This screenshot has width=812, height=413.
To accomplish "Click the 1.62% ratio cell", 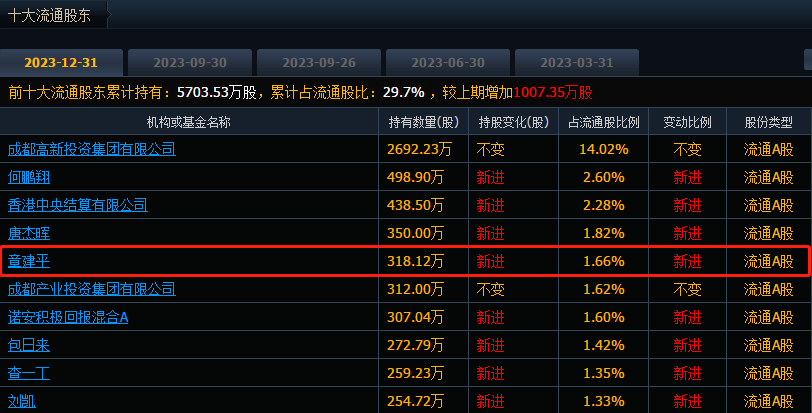I will (604, 289).
